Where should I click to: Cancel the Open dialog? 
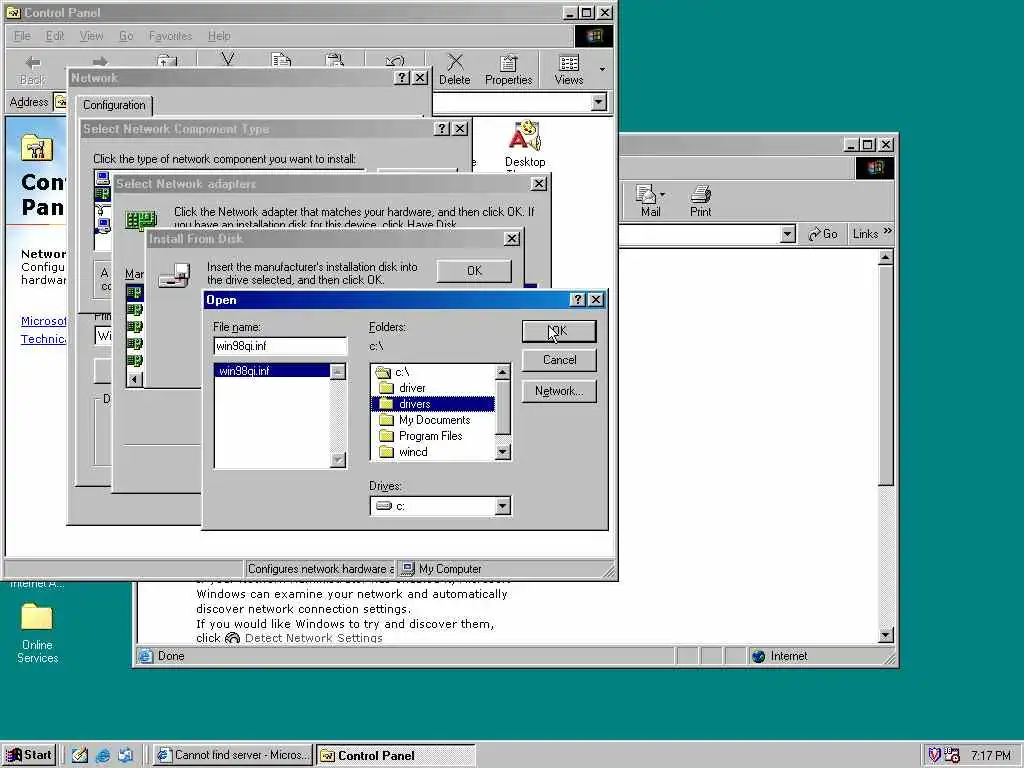[x=559, y=360]
